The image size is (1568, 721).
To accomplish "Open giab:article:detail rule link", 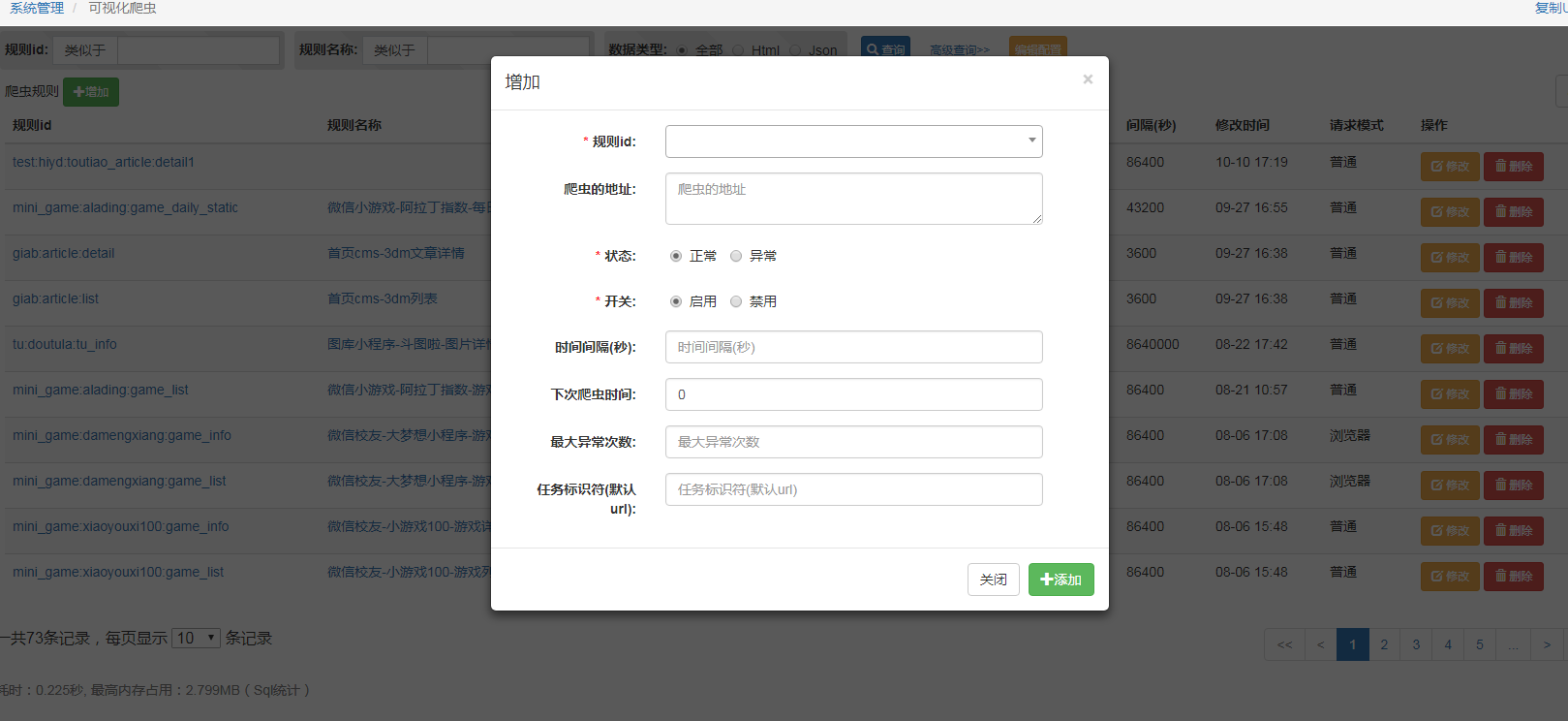I will click(63, 253).
